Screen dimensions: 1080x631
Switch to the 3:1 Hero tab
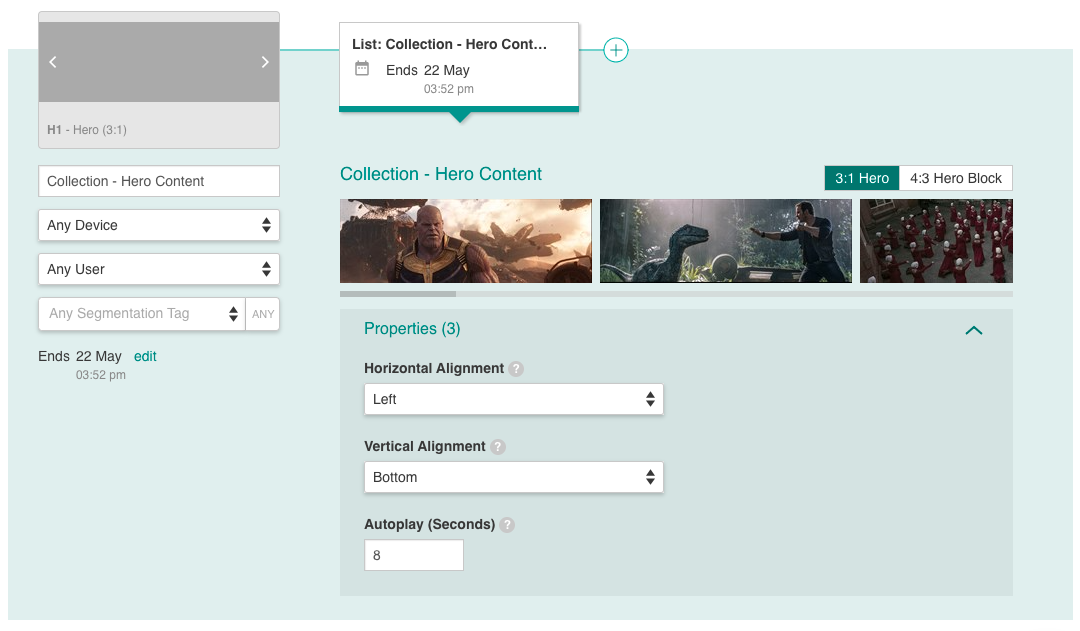pyautogui.click(x=862, y=178)
